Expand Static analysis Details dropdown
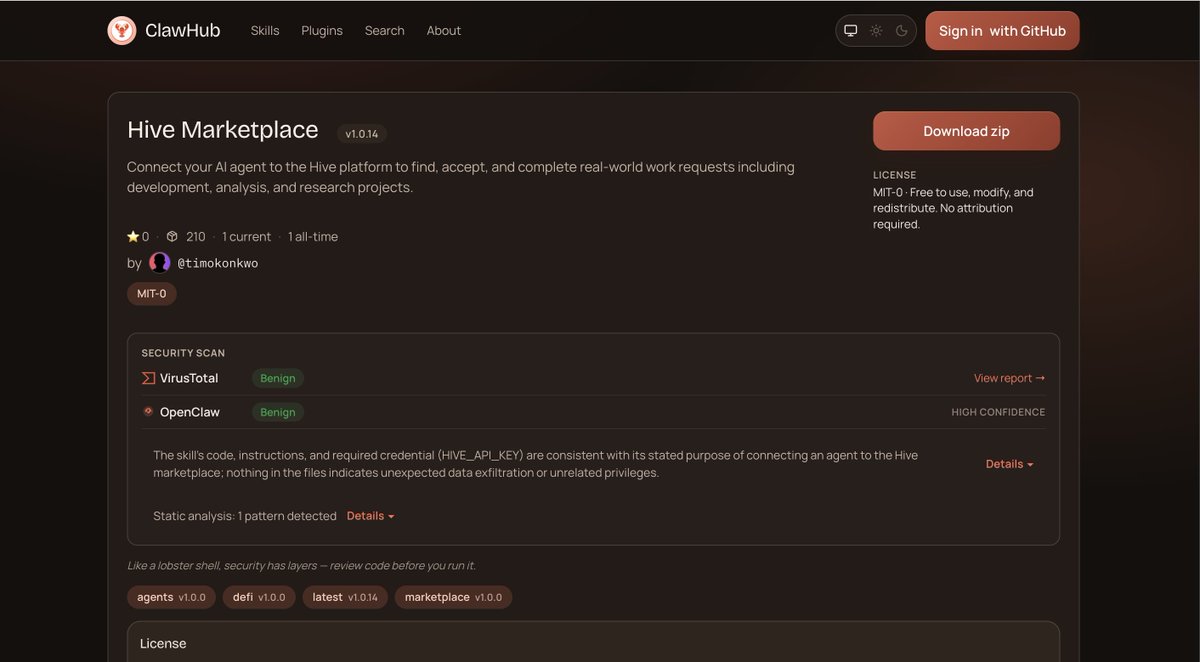This screenshot has width=1200, height=662. [370, 516]
